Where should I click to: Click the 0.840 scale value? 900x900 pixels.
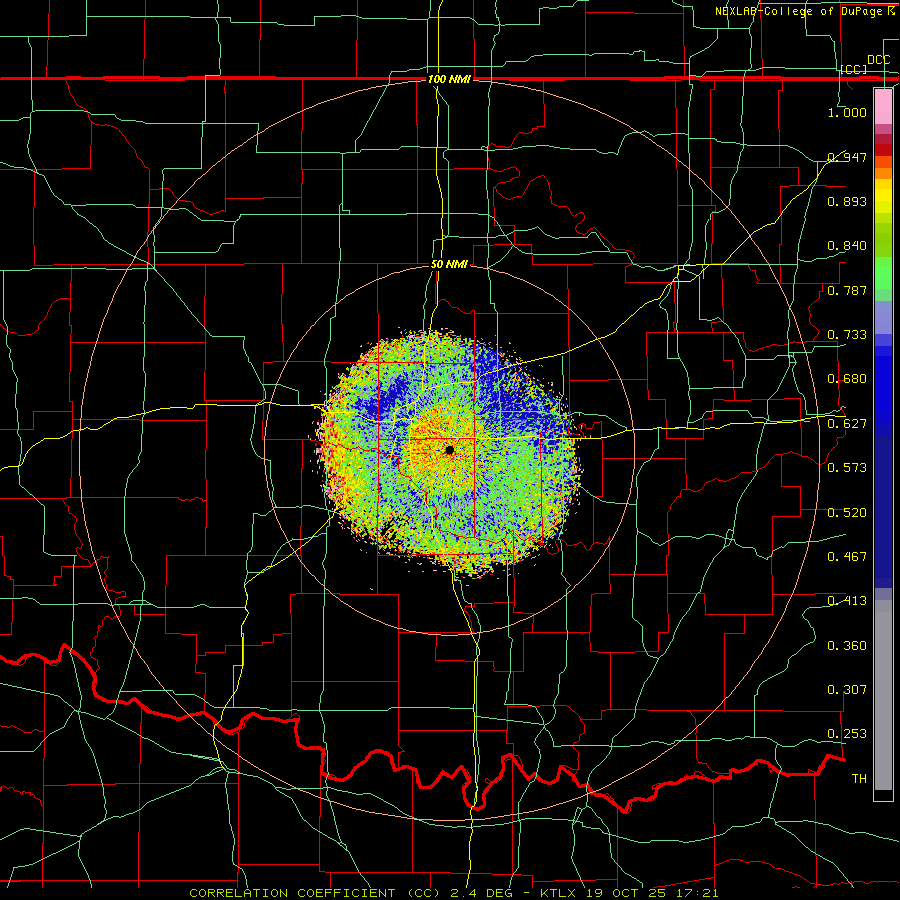tap(847, 246)
